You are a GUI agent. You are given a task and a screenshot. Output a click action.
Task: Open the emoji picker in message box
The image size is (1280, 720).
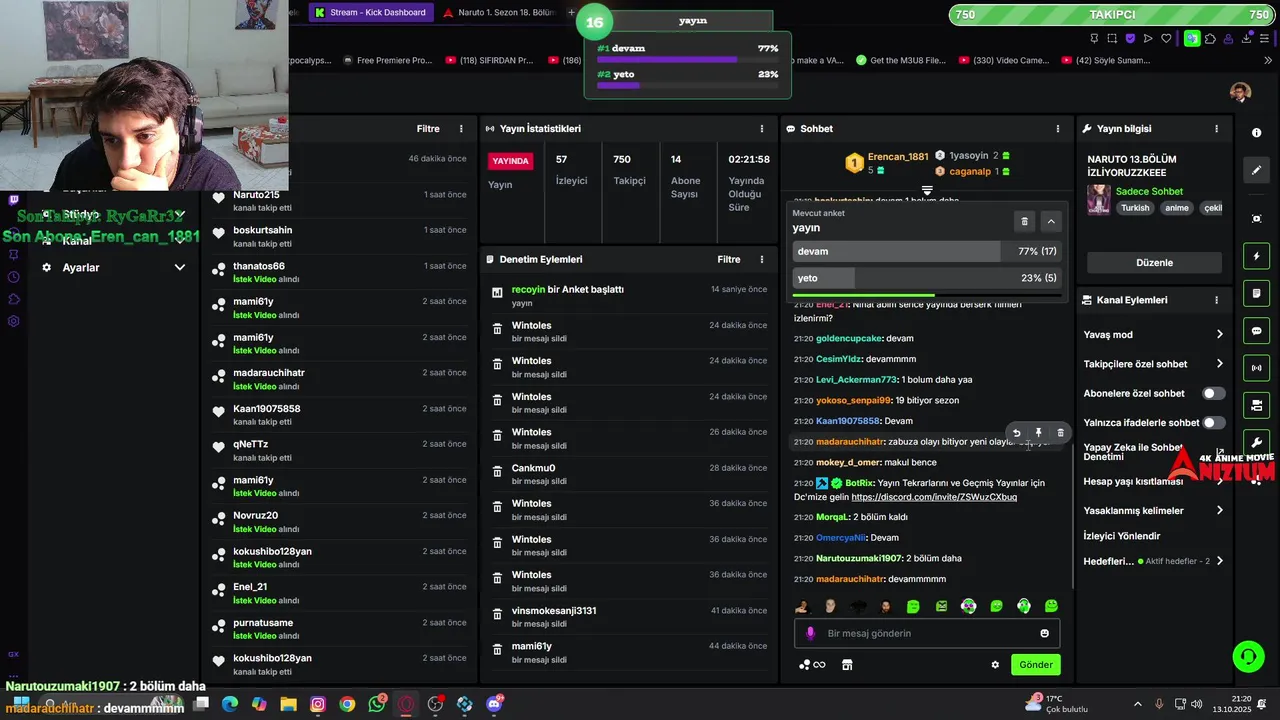1045,633
